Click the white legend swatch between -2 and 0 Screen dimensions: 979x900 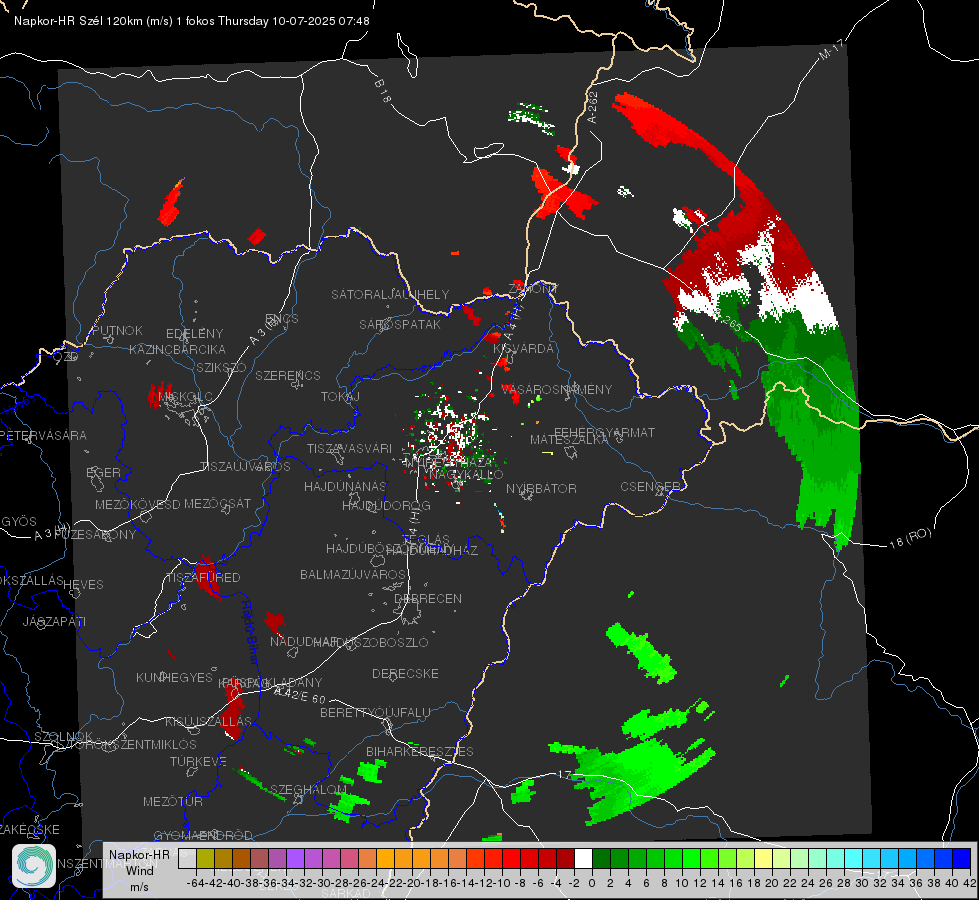pos(583,858)
